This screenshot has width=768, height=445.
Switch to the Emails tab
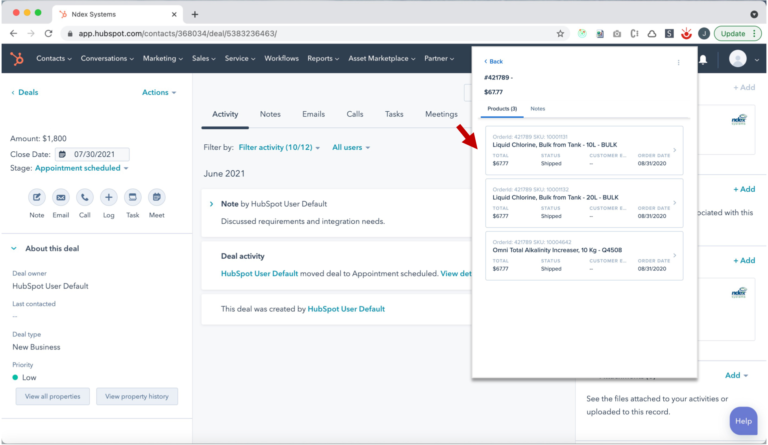coord(313,114)
